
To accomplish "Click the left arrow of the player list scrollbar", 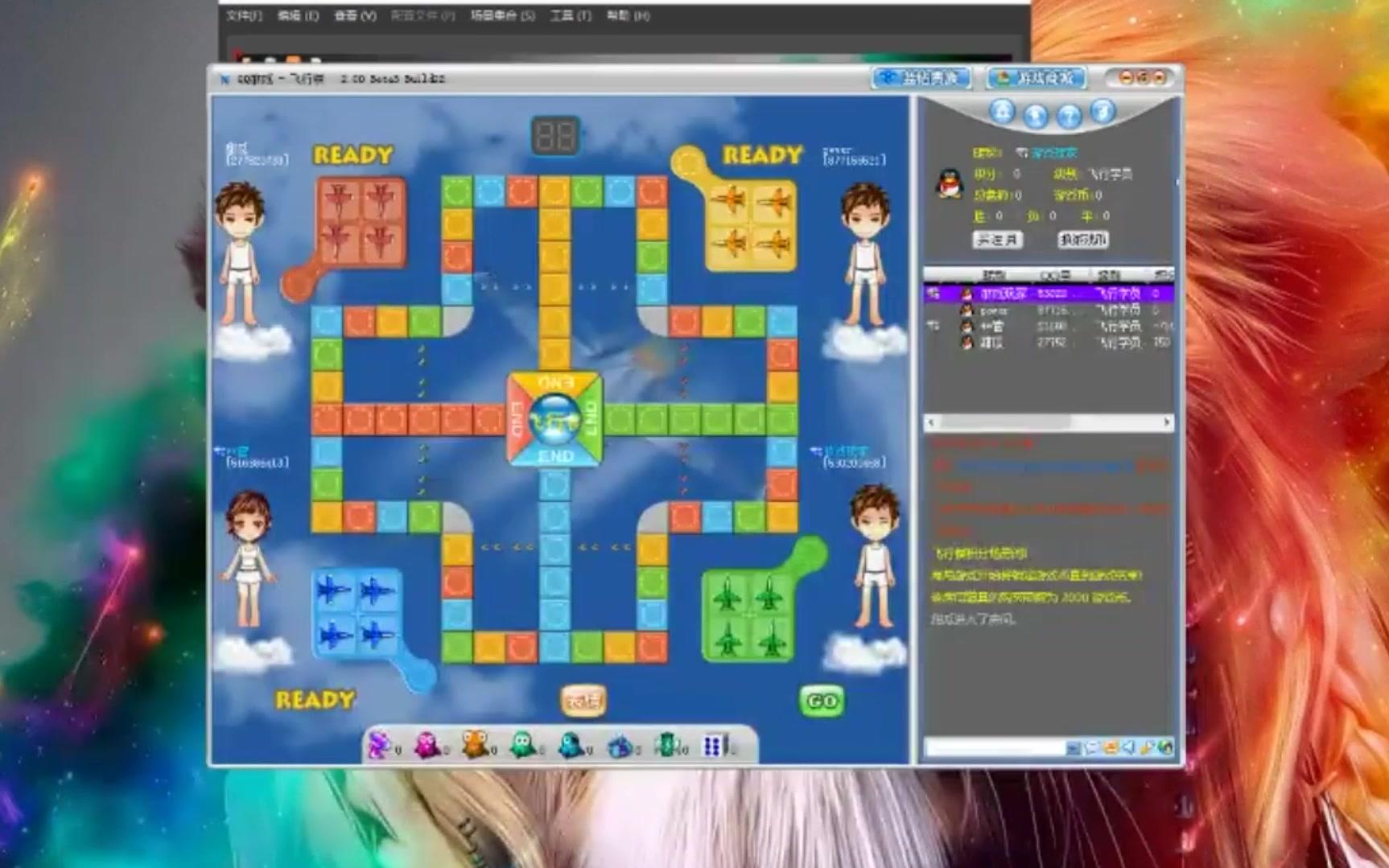I will coord(932,422).
